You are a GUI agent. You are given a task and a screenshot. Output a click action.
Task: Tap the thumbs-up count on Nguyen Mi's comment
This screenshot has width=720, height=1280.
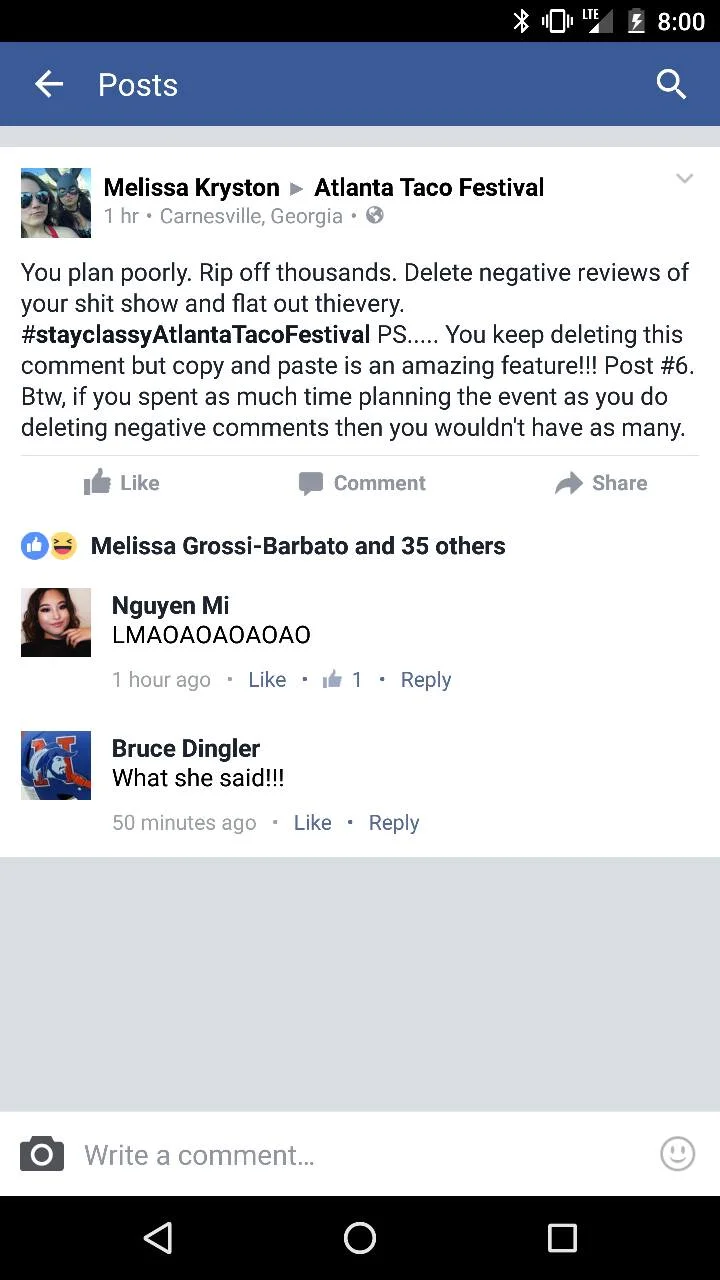[342, 680]
